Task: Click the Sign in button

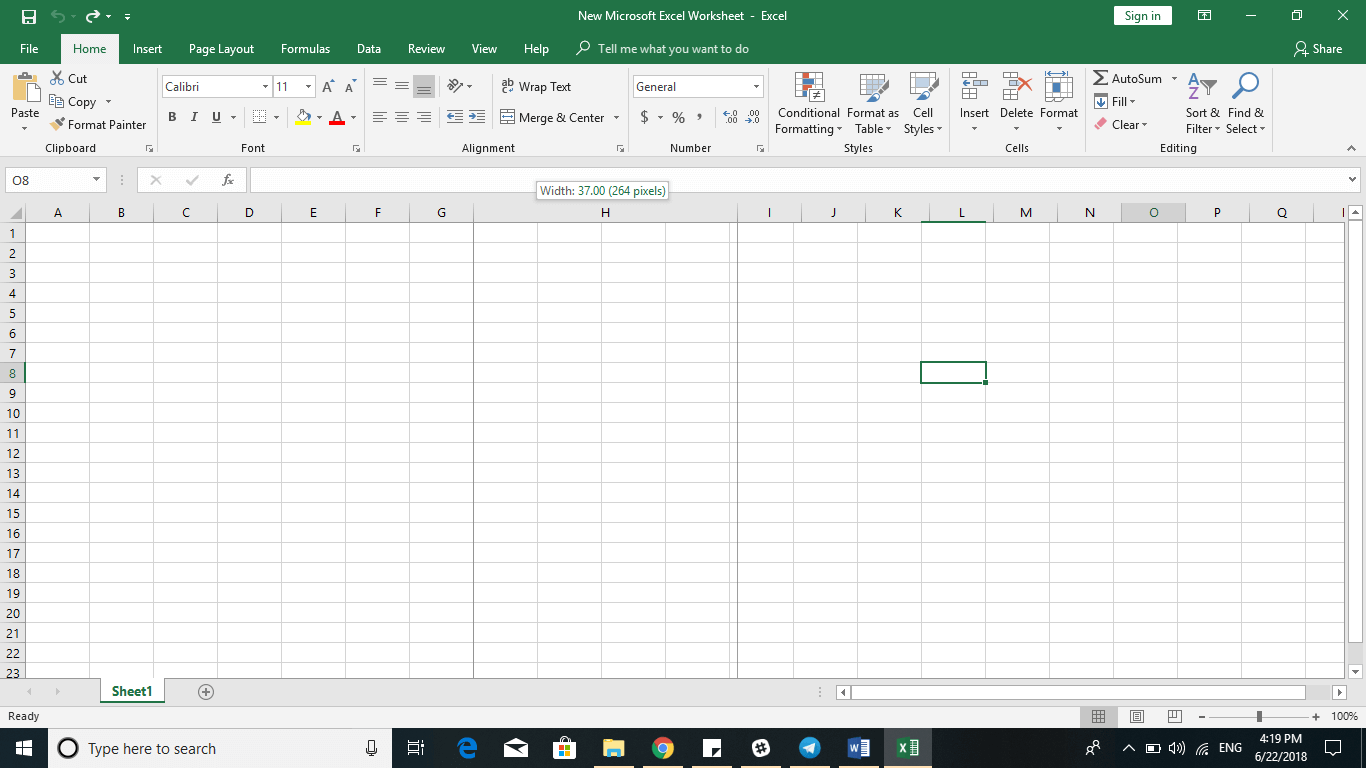Action: (x=1142, y=15)
